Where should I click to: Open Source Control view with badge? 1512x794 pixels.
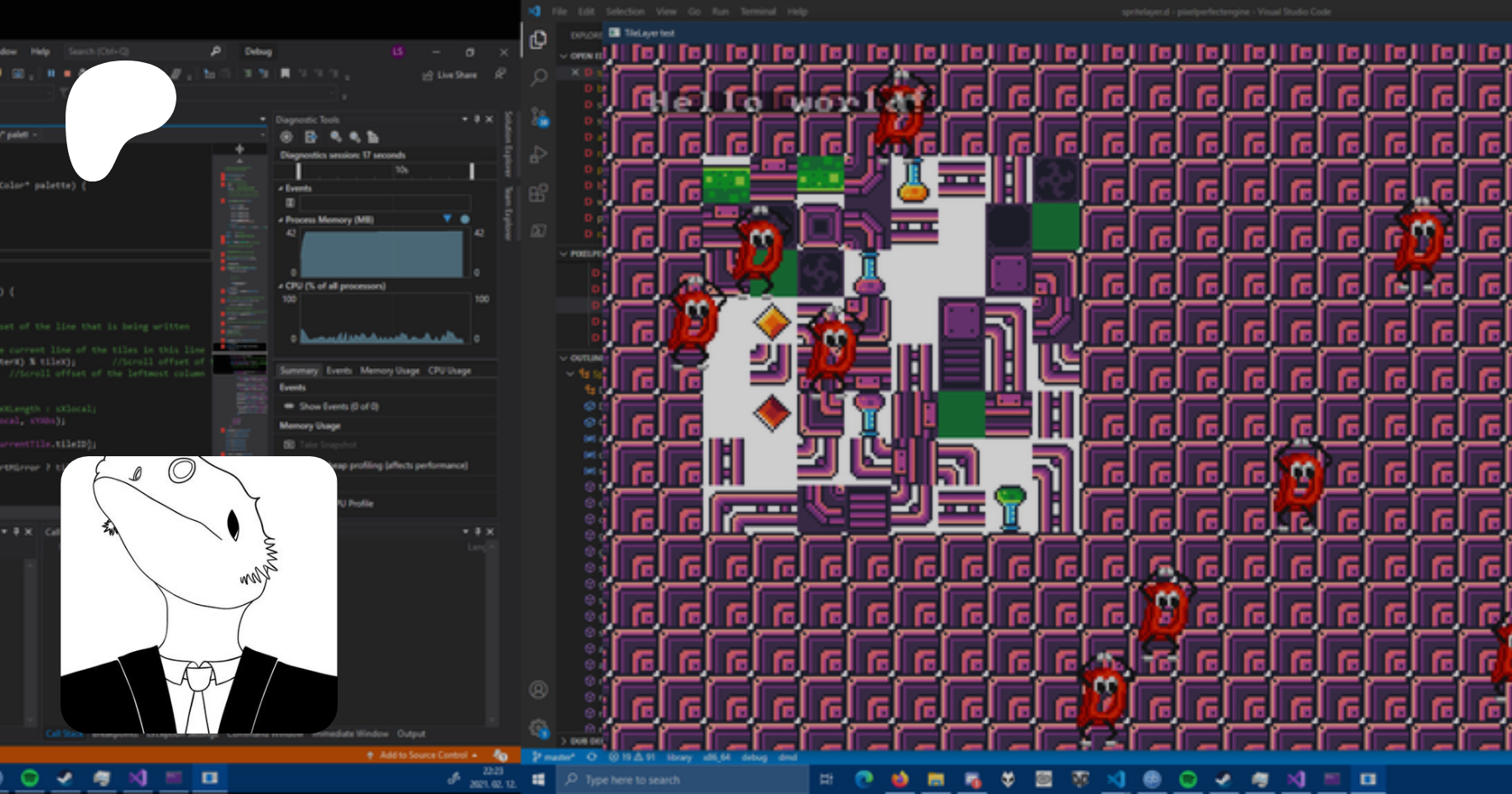[x=538, y=117]
